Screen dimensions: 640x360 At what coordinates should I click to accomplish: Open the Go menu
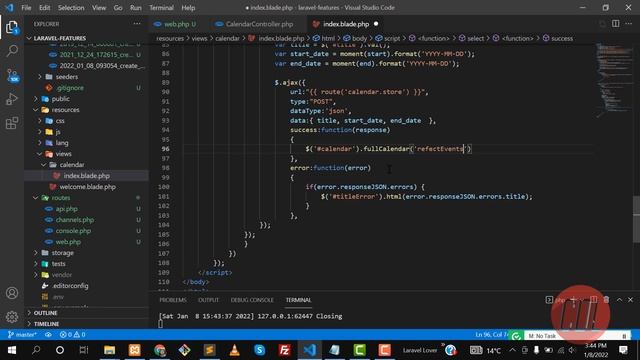pos(118,8)
